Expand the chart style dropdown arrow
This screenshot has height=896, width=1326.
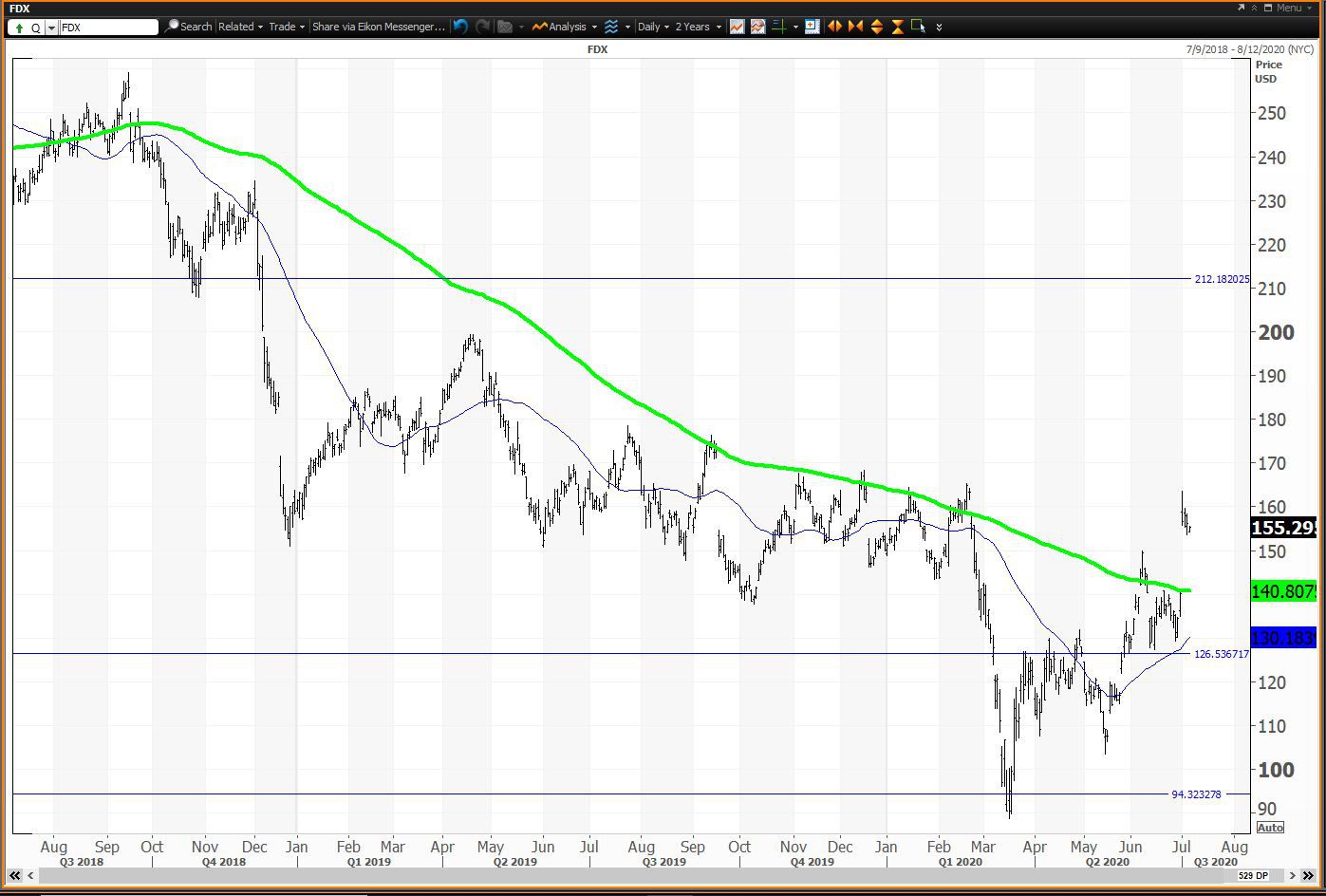point(627,27)
